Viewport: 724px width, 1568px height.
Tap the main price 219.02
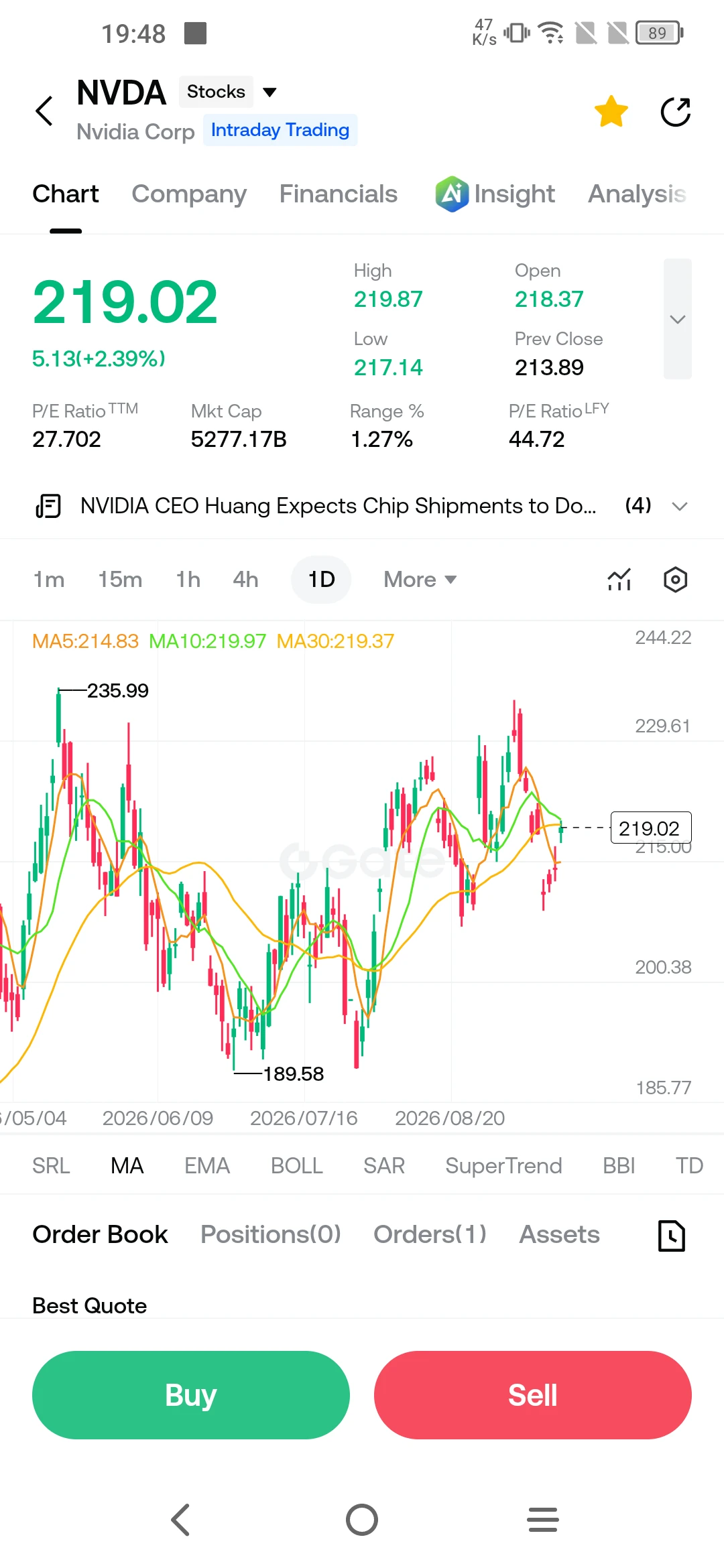pos(125,302)
